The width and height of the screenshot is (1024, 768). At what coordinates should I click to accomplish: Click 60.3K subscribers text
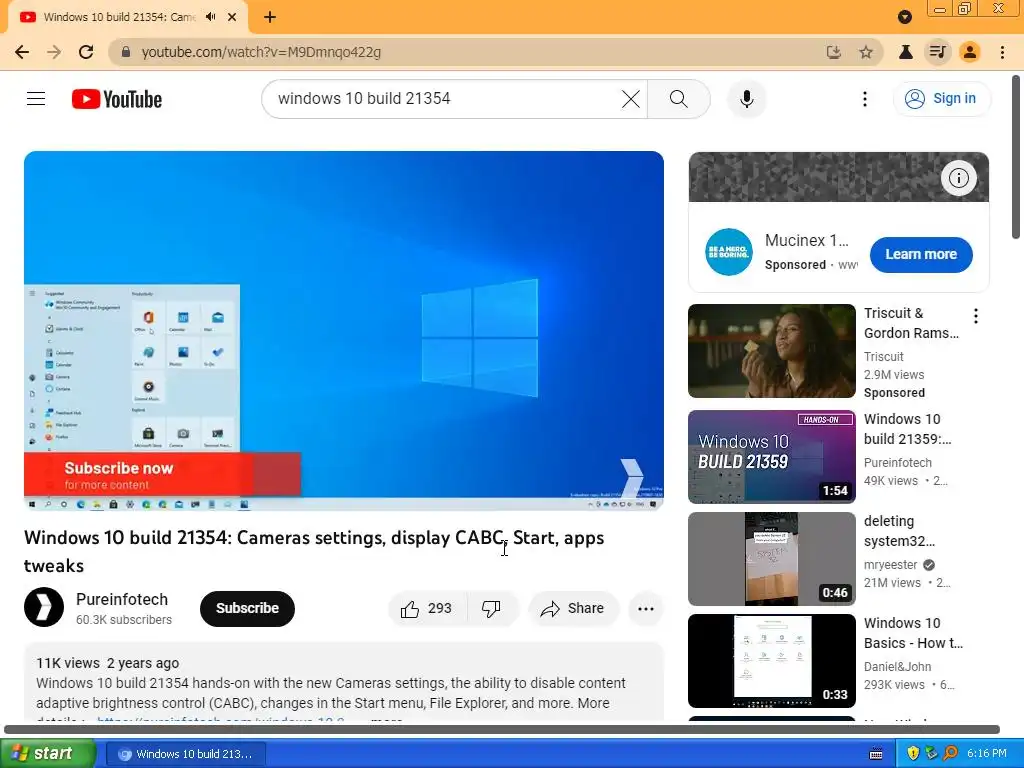pyautogui.click(x=124, y=620)
